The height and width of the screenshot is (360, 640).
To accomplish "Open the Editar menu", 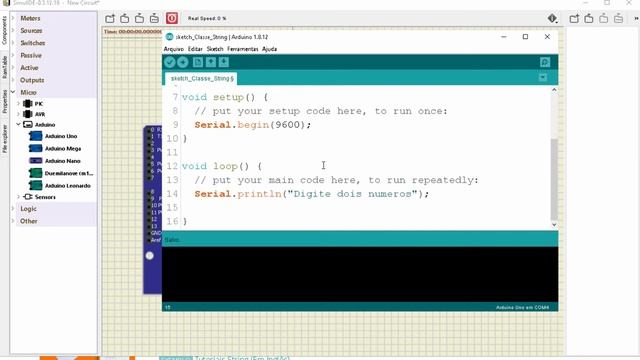I will pos(195,49).
